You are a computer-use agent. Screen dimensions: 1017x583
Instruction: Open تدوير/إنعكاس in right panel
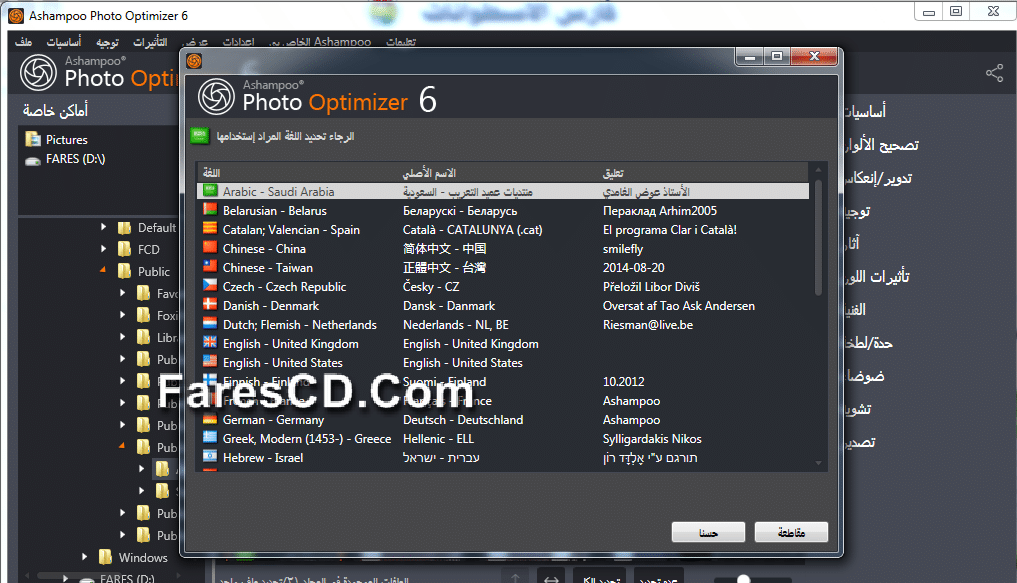click(877, 178)
